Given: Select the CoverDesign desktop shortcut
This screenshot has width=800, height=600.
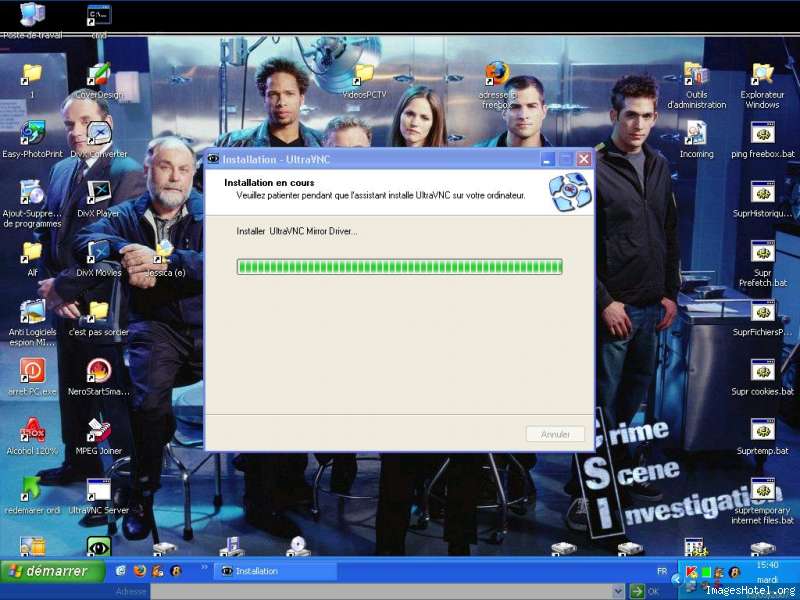Looking at the screenshot, I should pyautogui.click(x=98, y=74).
